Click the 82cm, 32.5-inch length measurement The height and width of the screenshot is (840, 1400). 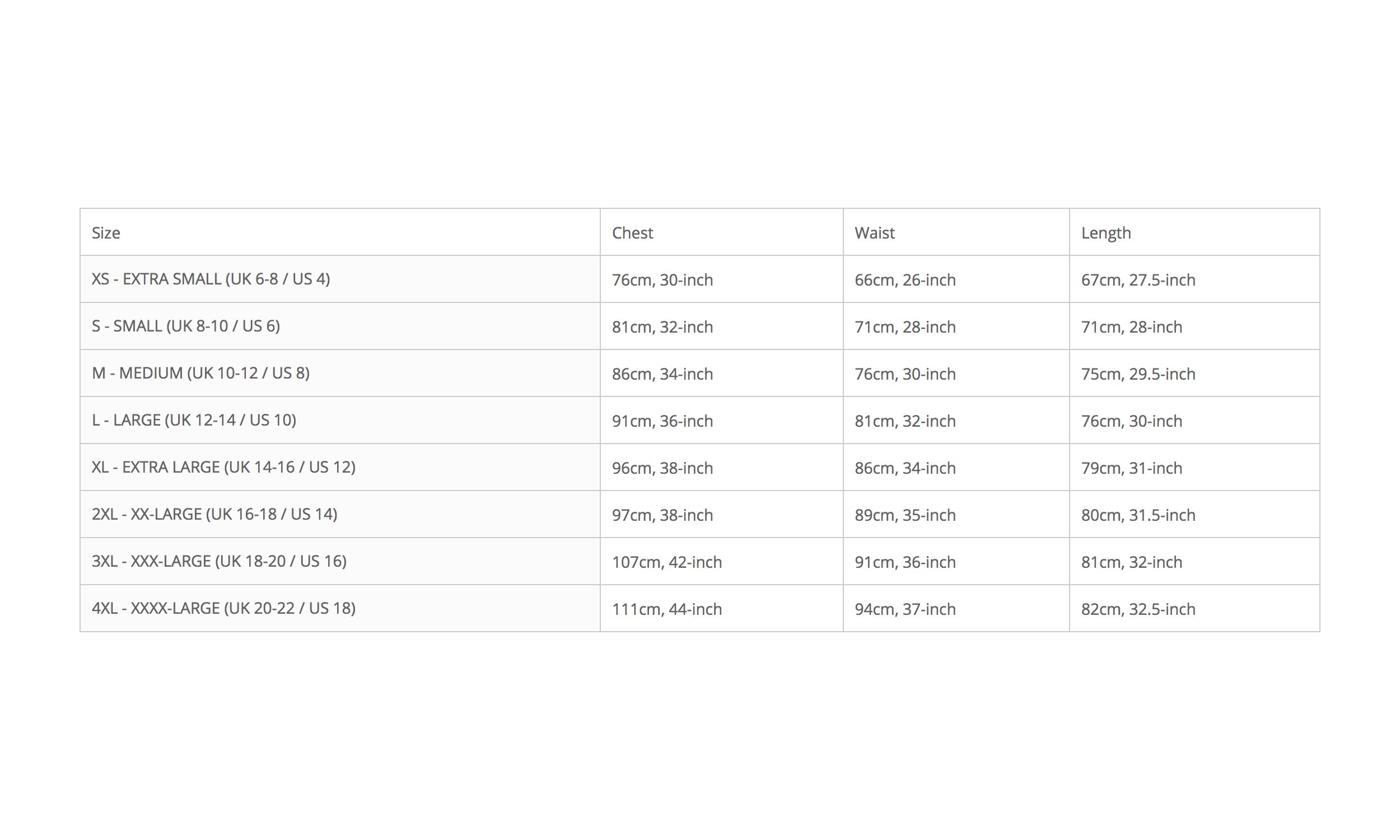1138,609
